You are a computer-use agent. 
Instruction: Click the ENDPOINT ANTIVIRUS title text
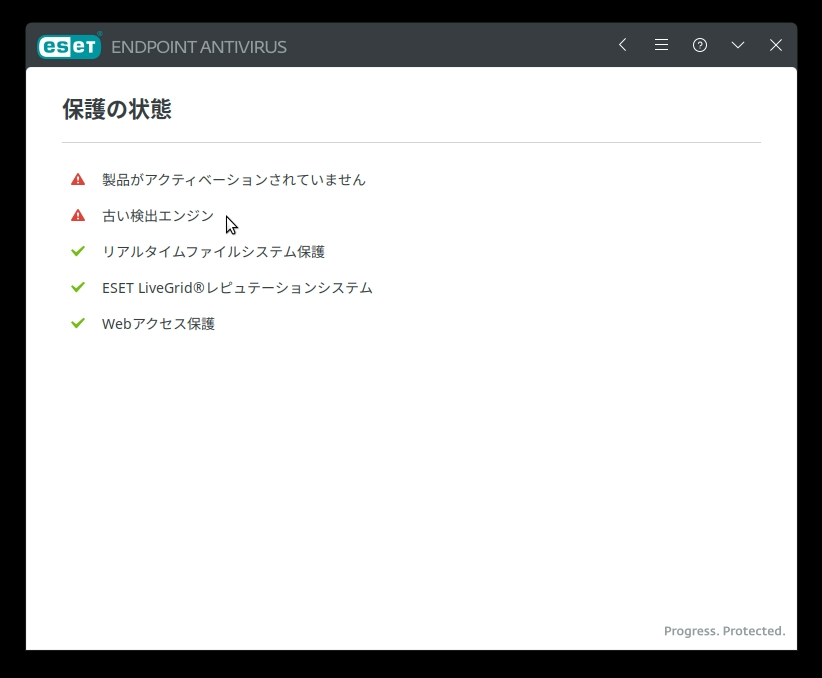[199, 47]
